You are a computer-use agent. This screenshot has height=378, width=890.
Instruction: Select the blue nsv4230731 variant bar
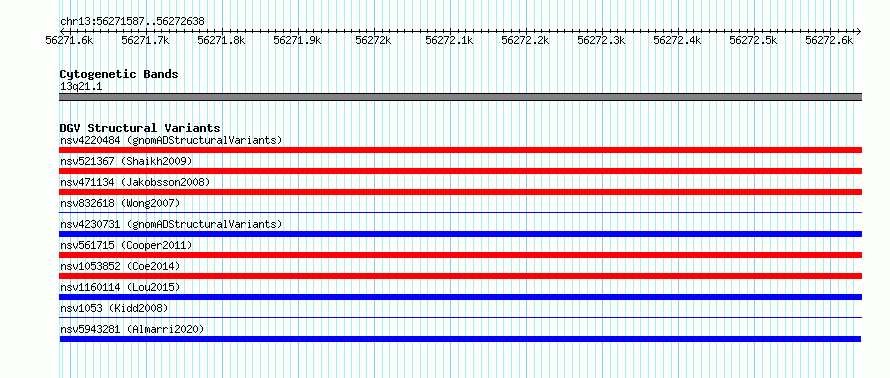pos(460,234)
